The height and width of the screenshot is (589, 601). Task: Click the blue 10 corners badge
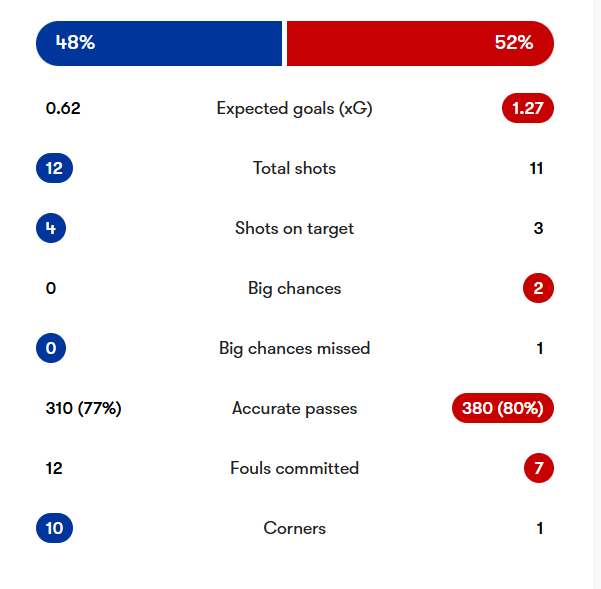(54, 528)
